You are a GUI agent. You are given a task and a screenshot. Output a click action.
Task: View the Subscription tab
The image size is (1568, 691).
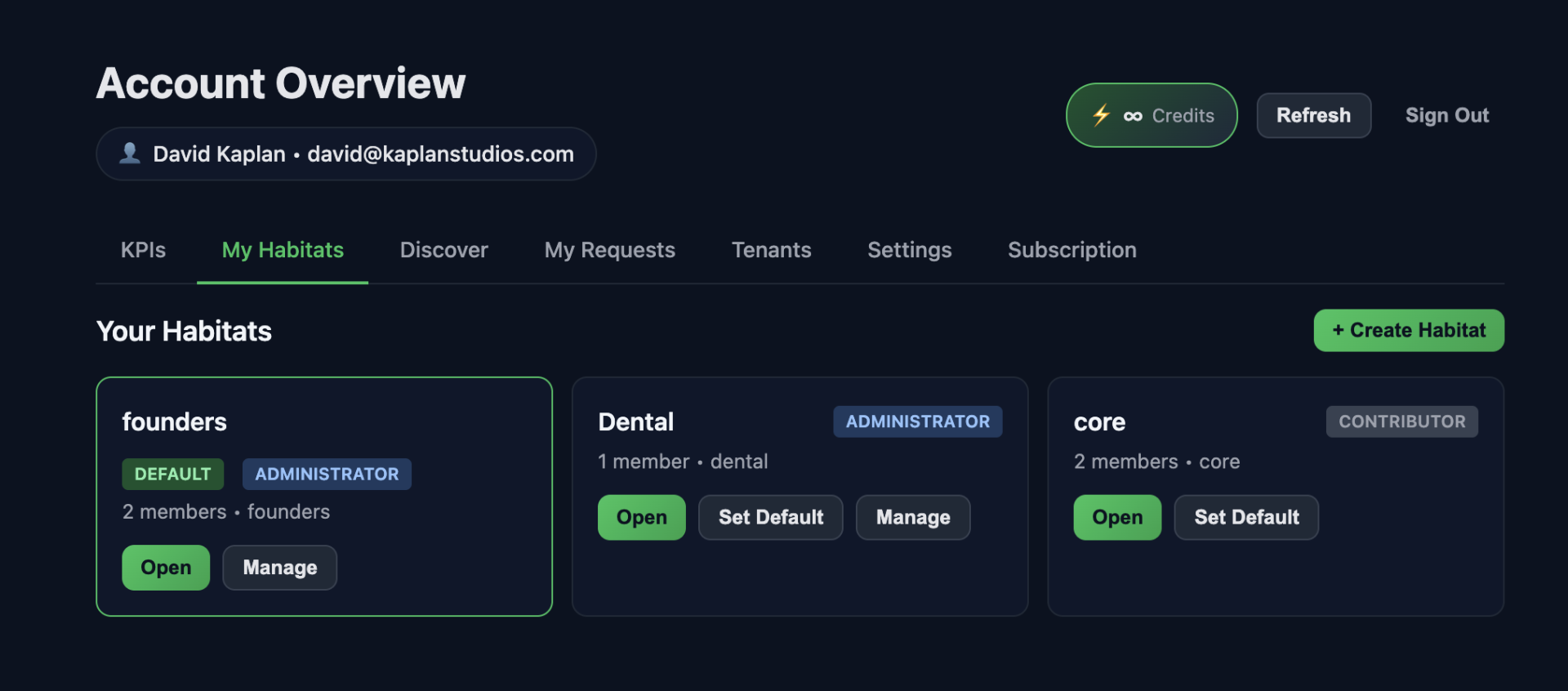tap(1071, 250)
